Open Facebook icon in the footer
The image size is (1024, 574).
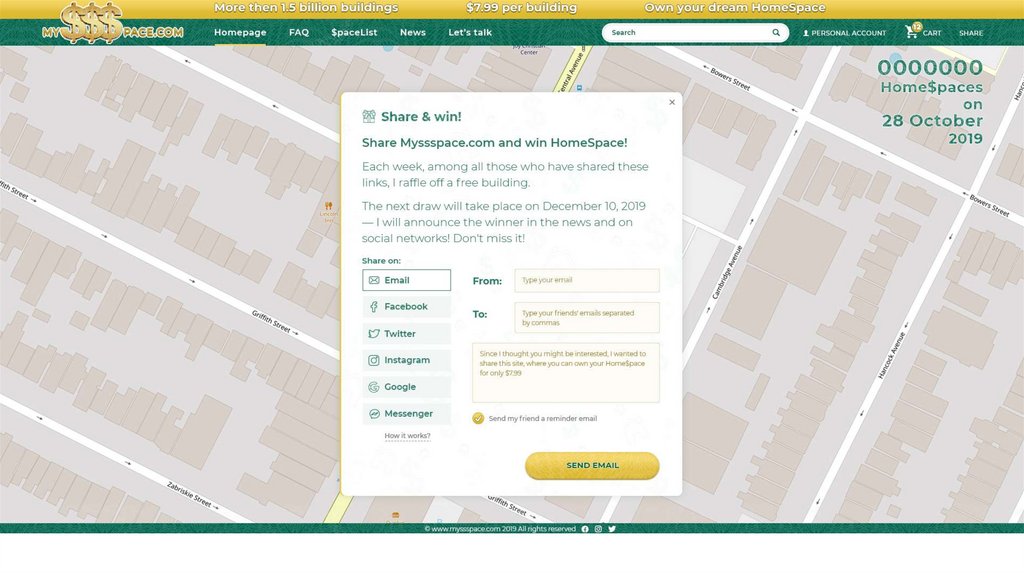pos(585,529)
